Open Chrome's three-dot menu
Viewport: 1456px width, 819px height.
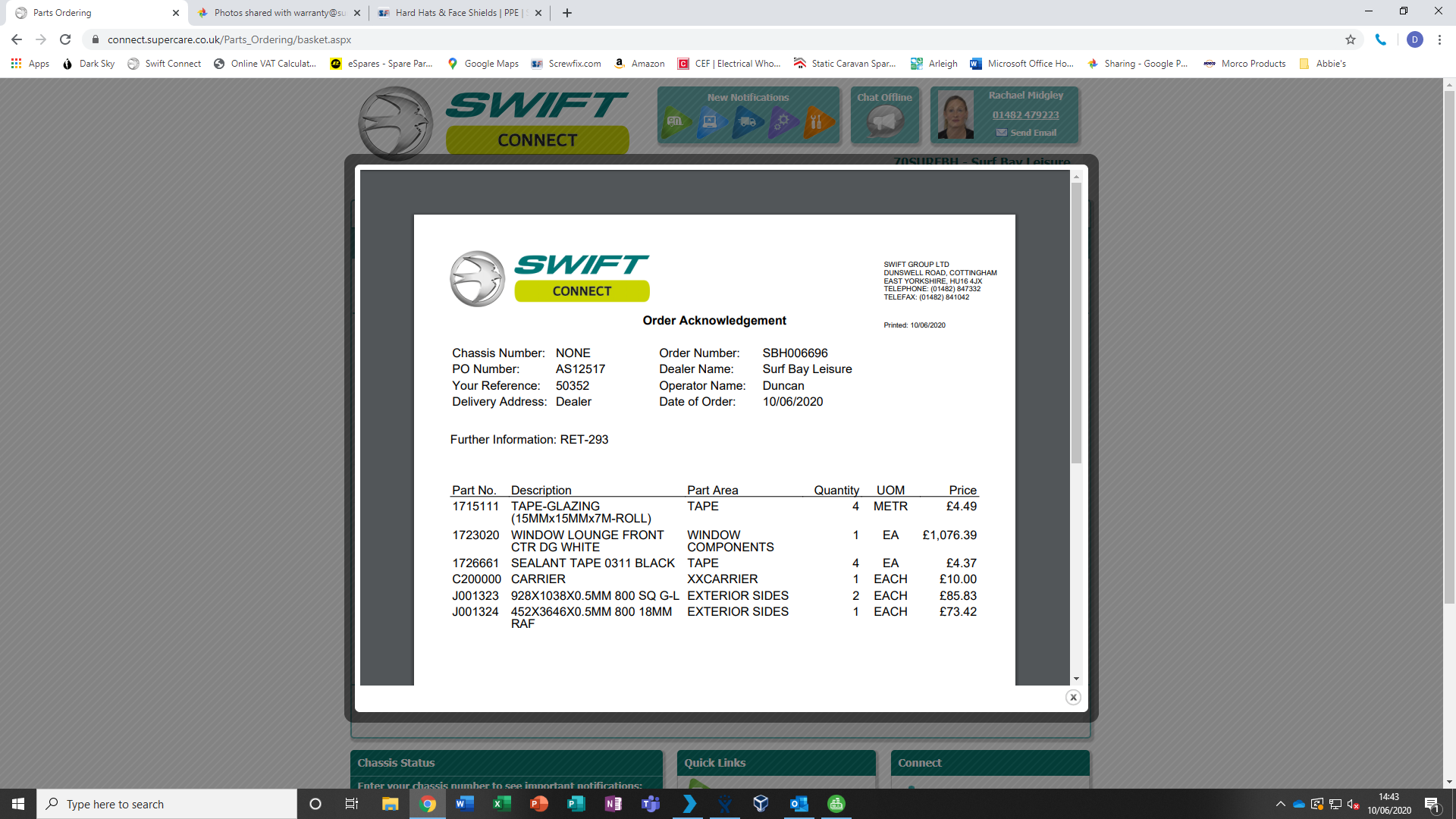click(x=1439, y=39)
